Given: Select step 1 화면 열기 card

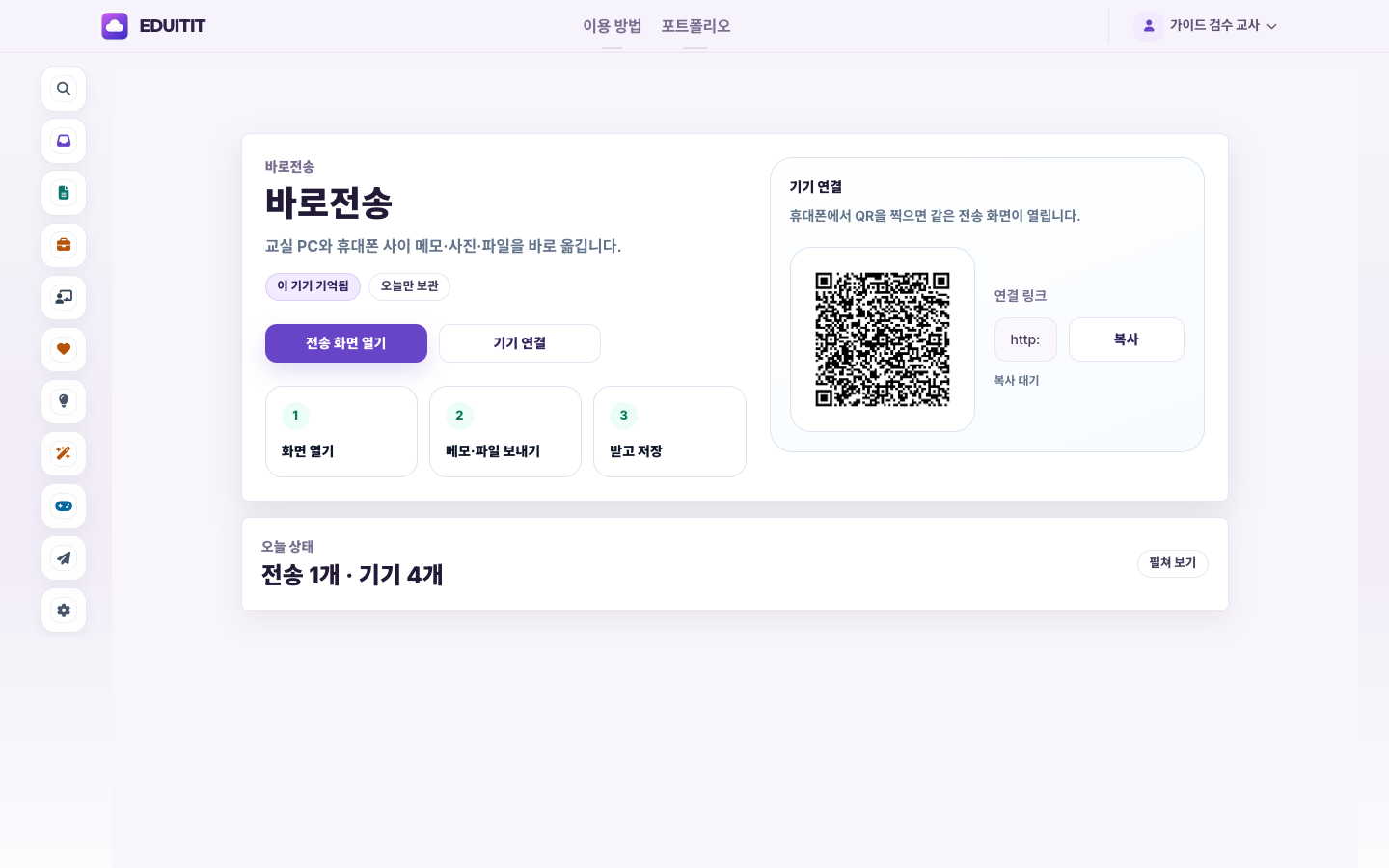Looking at the screenshot, I should 341,432.
